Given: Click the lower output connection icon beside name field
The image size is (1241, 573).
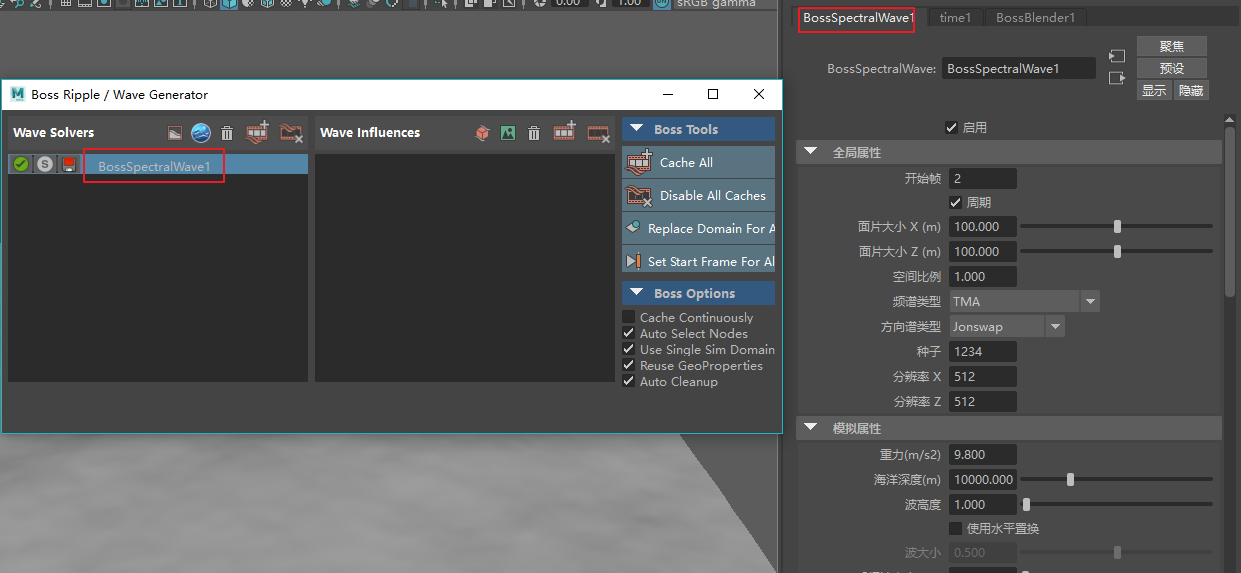Looking at the screenshot, I should click(x=1117, y=78).
